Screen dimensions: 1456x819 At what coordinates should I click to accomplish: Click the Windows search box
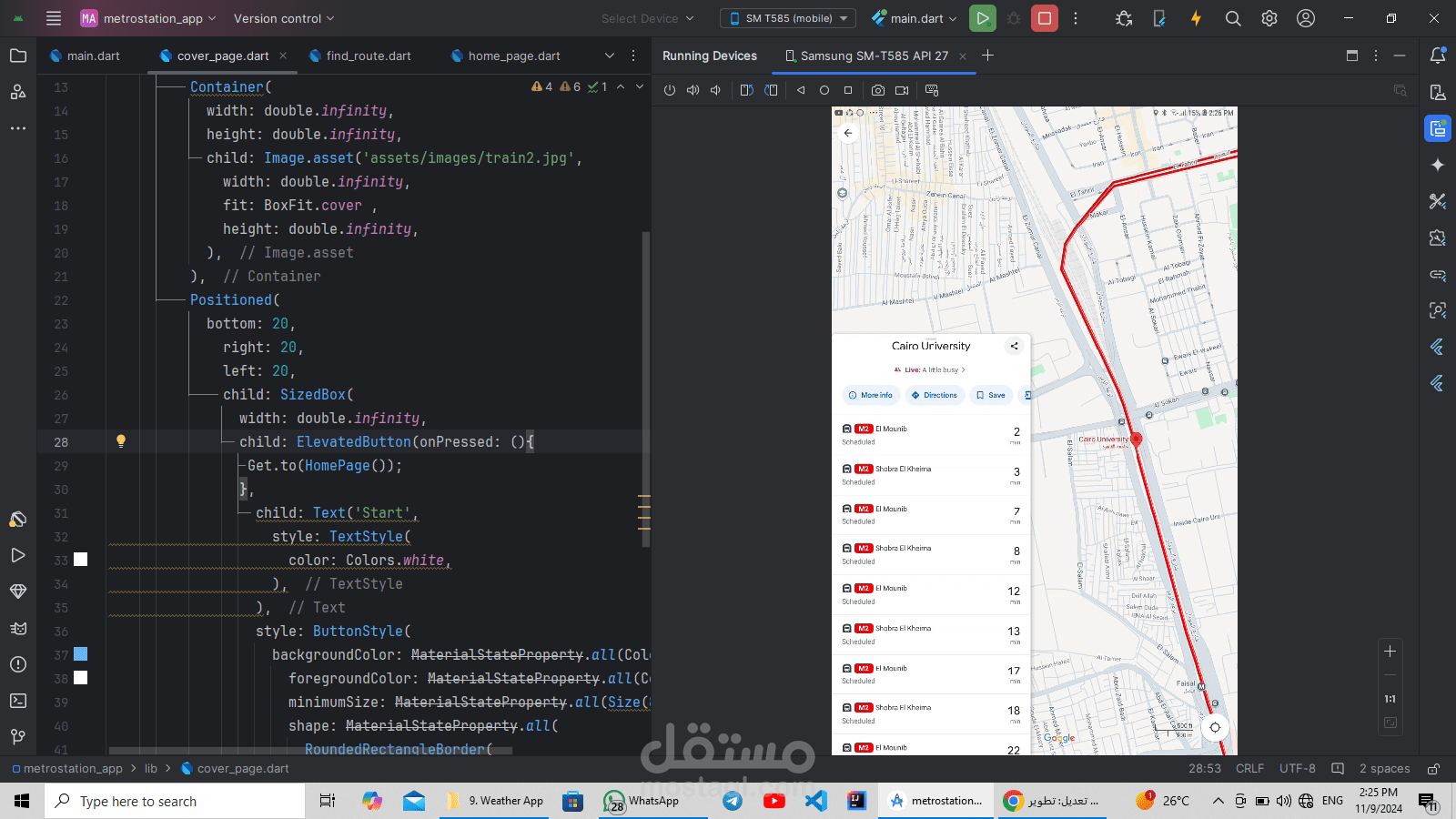click(175, 801)
